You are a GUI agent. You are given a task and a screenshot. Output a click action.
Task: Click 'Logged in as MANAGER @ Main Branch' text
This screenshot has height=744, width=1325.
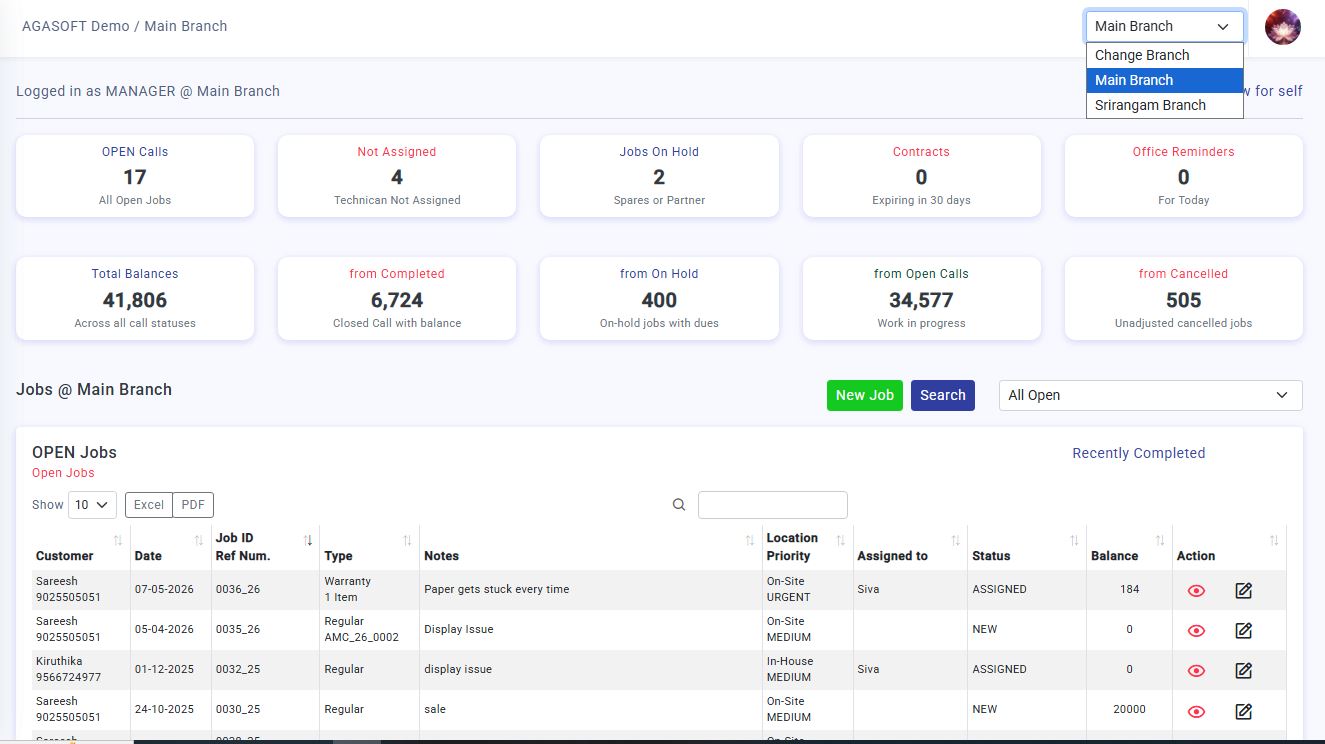click(x=148, y=91)
